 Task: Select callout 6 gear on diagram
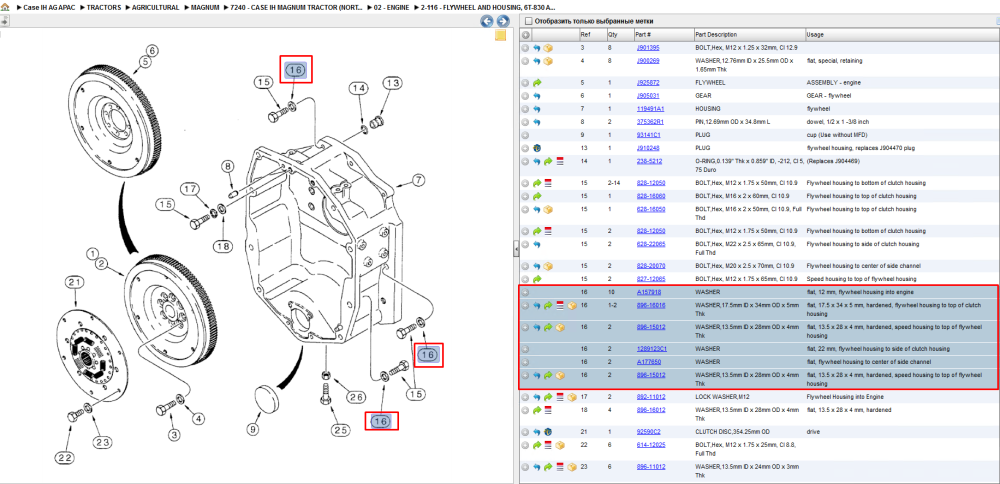pos(151,50)
